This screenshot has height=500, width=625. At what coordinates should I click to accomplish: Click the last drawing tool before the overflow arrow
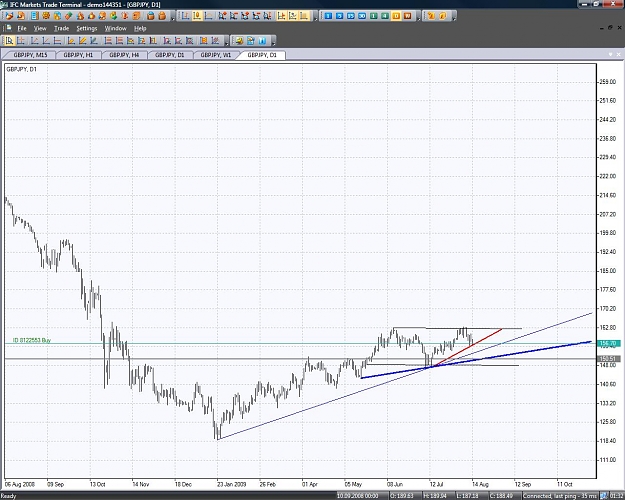[215, 41]
